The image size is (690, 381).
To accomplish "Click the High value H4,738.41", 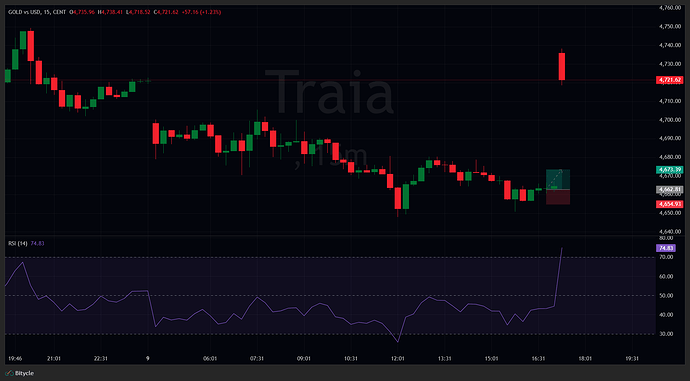I will click(110, 12).
